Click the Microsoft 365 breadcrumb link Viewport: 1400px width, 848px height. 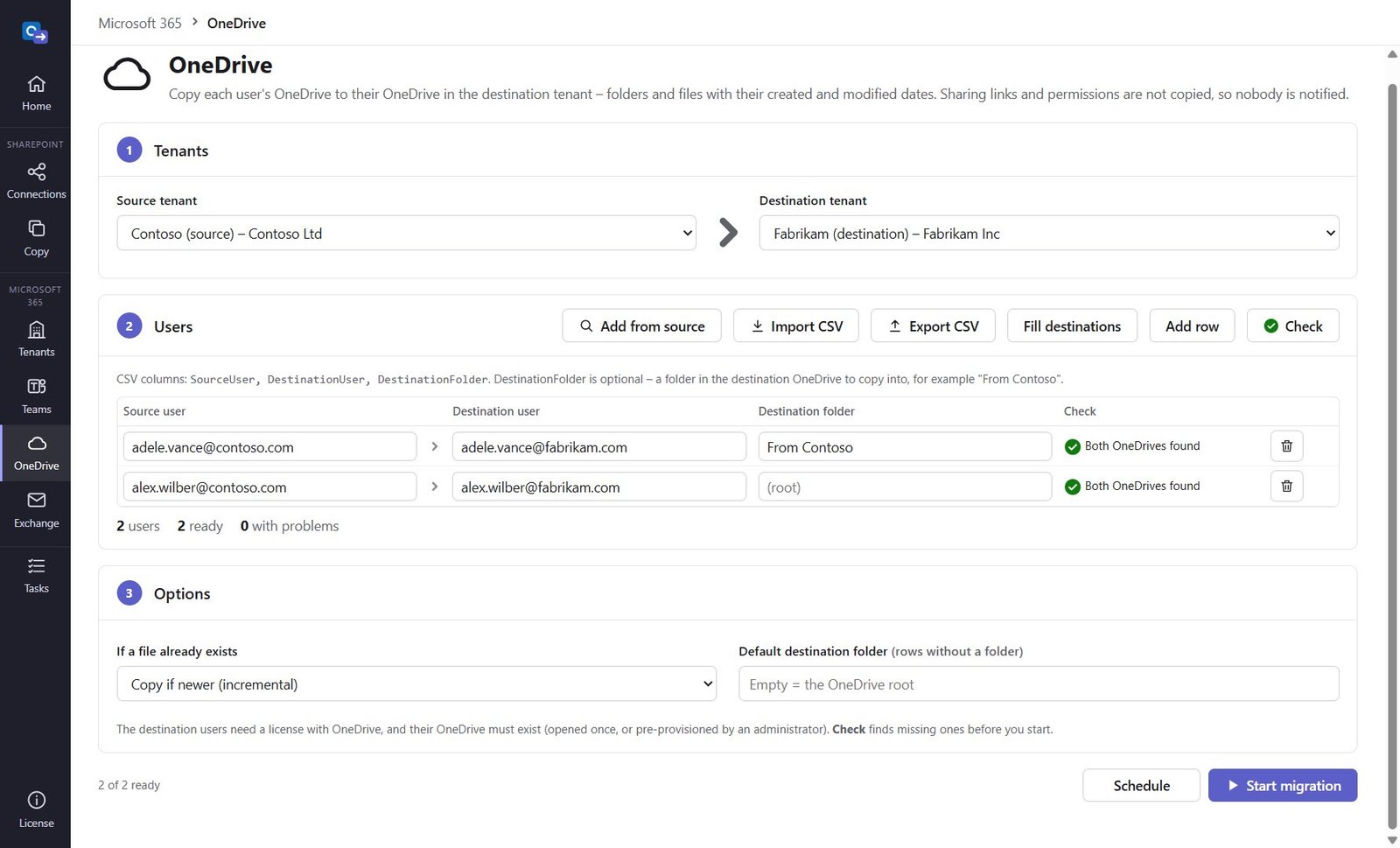coord(140,23)
